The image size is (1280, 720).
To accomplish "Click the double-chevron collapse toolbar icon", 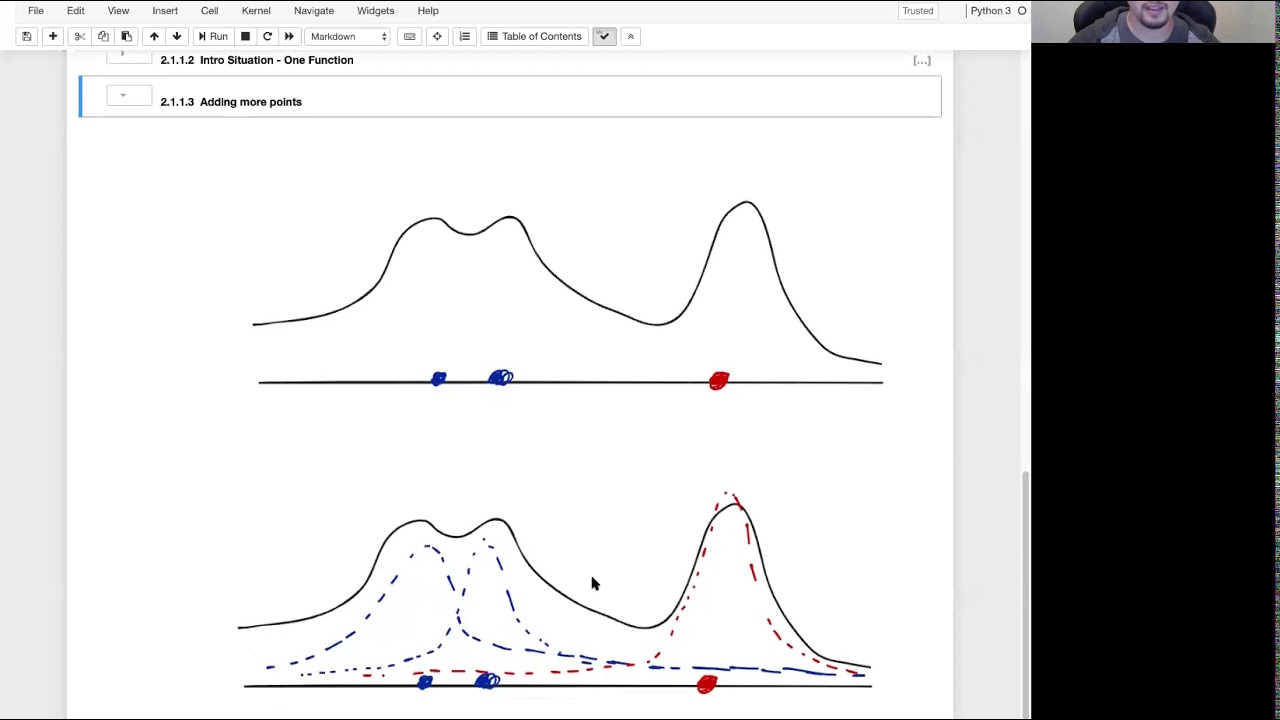I will [x=630, y=36].
